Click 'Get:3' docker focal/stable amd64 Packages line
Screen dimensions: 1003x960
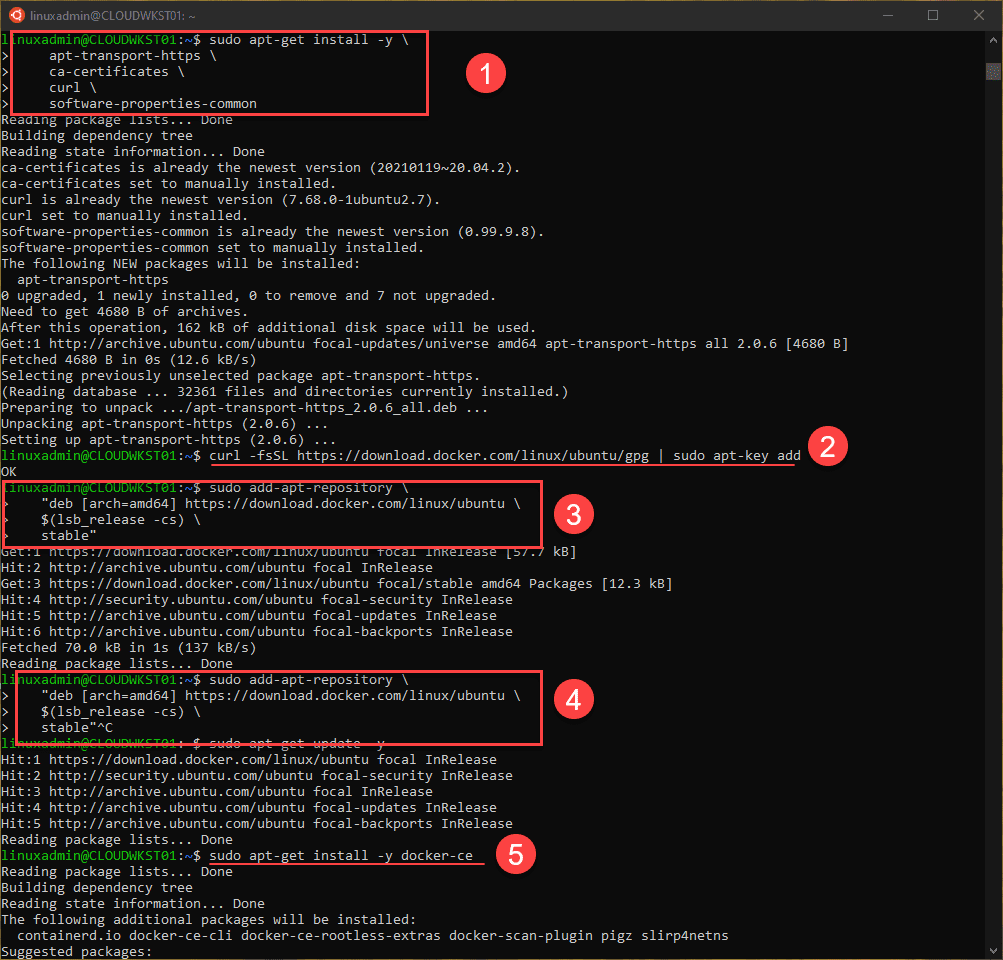coord(336,583)
